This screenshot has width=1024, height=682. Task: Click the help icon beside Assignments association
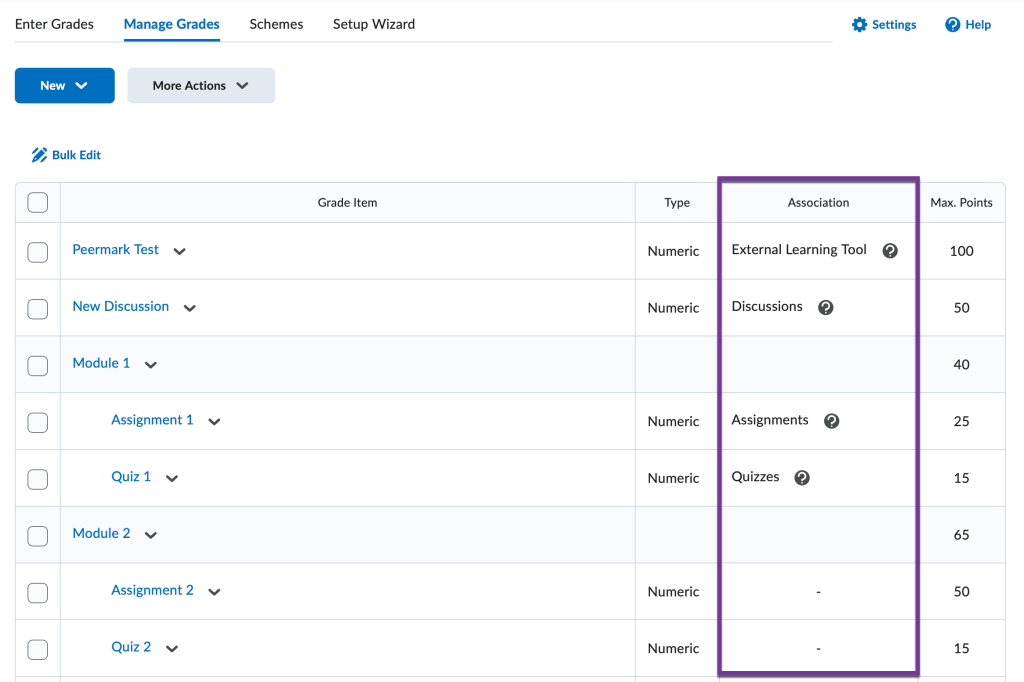(x=831, y=420)
